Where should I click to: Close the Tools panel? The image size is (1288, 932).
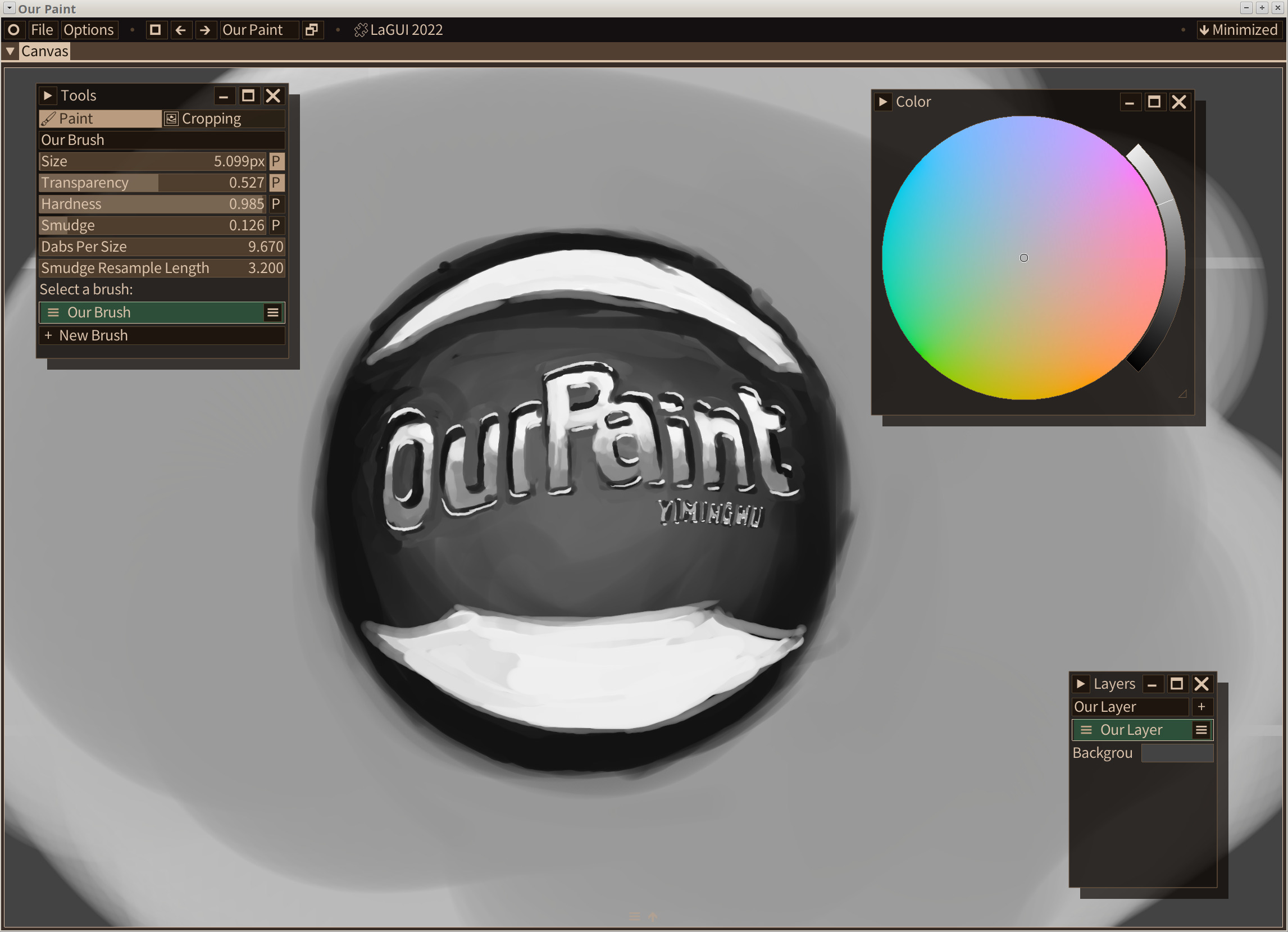[x=273, y=96]
